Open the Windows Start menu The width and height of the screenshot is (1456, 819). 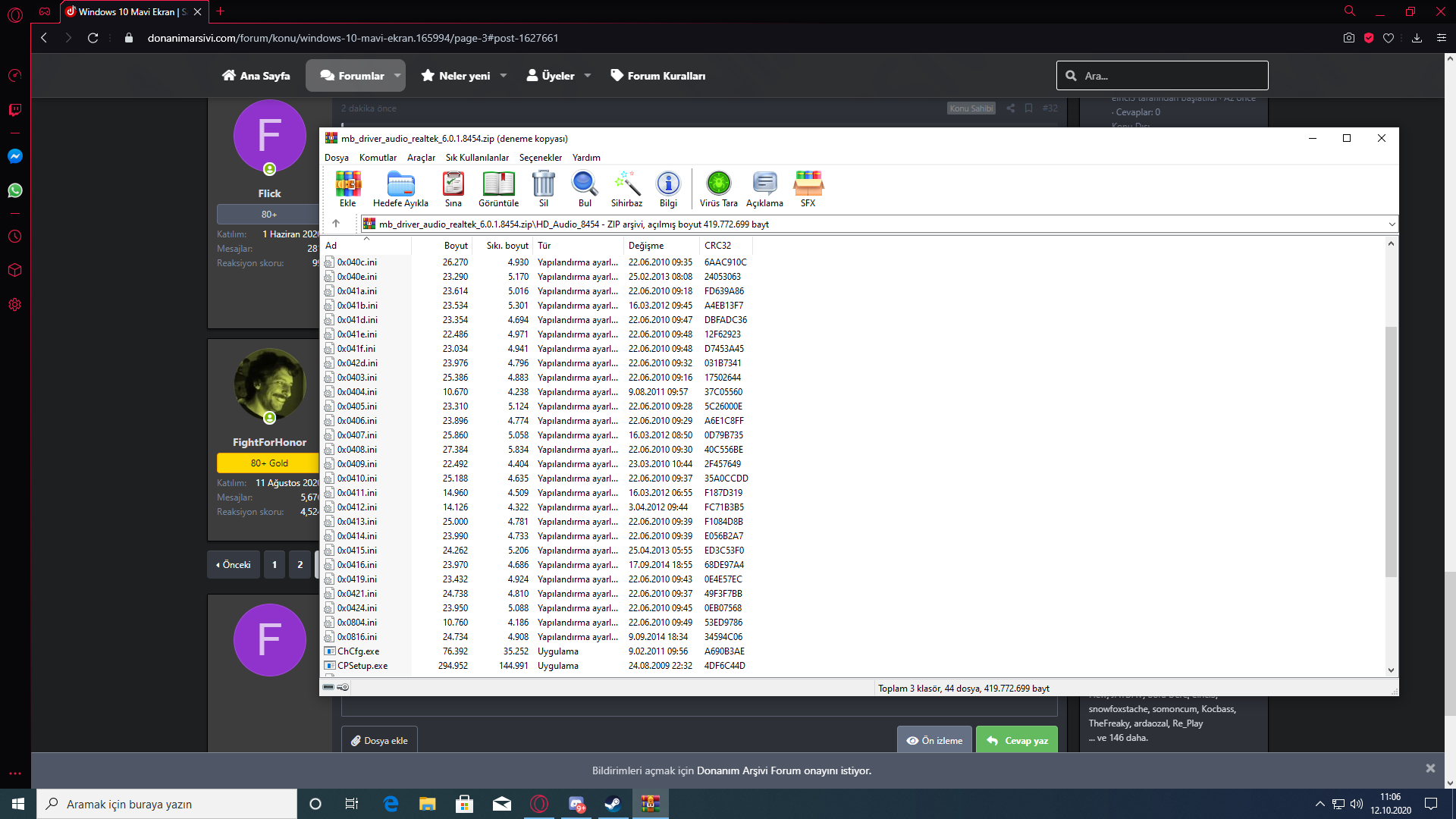[x=18, y=804]
